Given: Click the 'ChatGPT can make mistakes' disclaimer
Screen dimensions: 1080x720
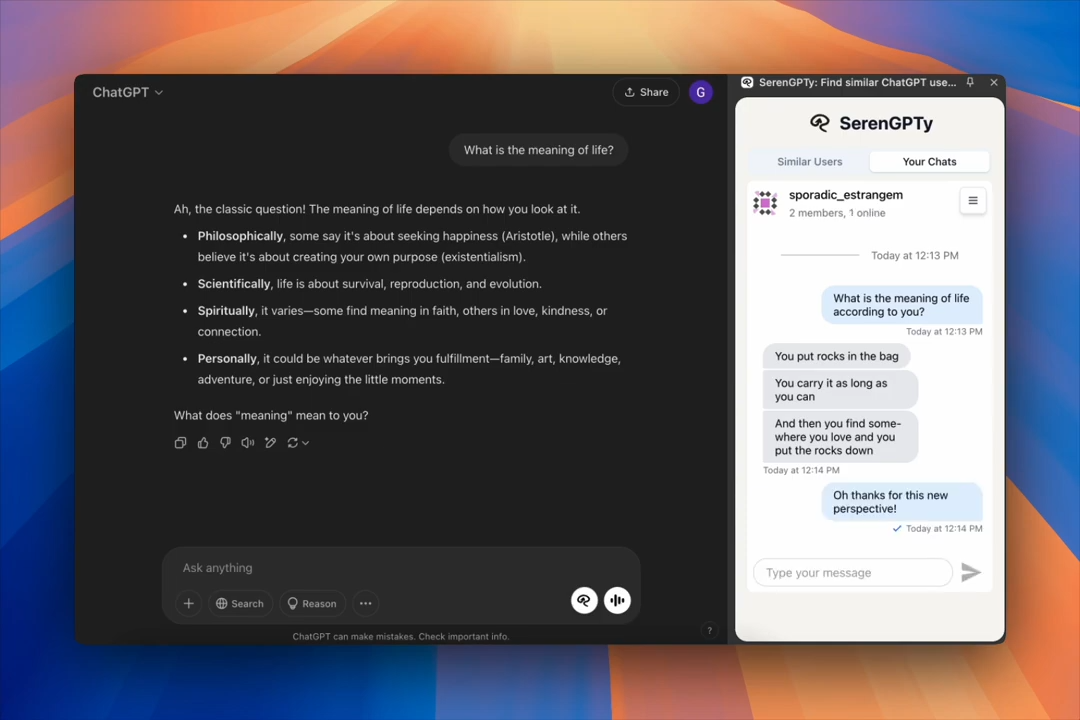Looking at the screenshot, I should pos(401,637).
